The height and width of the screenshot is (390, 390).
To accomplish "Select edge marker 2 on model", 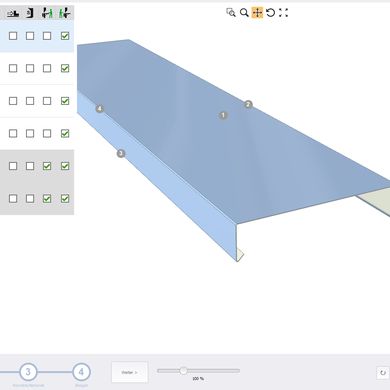I will click(248, 105).
